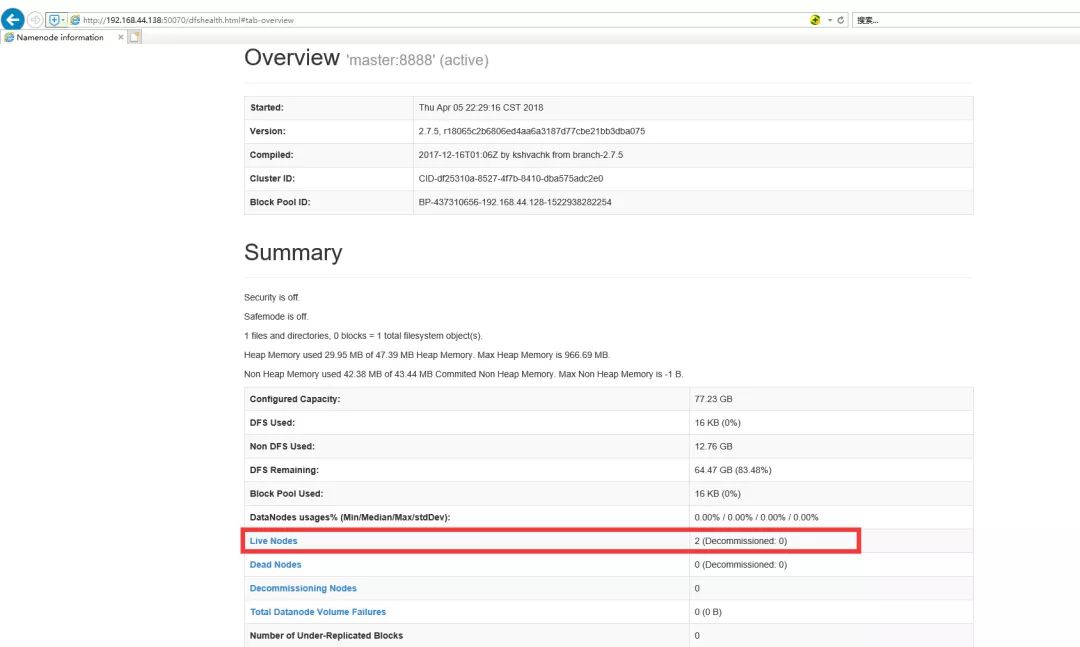The width and height of the screenshot is (1080, 647).
Task: Select the Version value 2.7.5 hash
Action: click(x=532, y=131)
